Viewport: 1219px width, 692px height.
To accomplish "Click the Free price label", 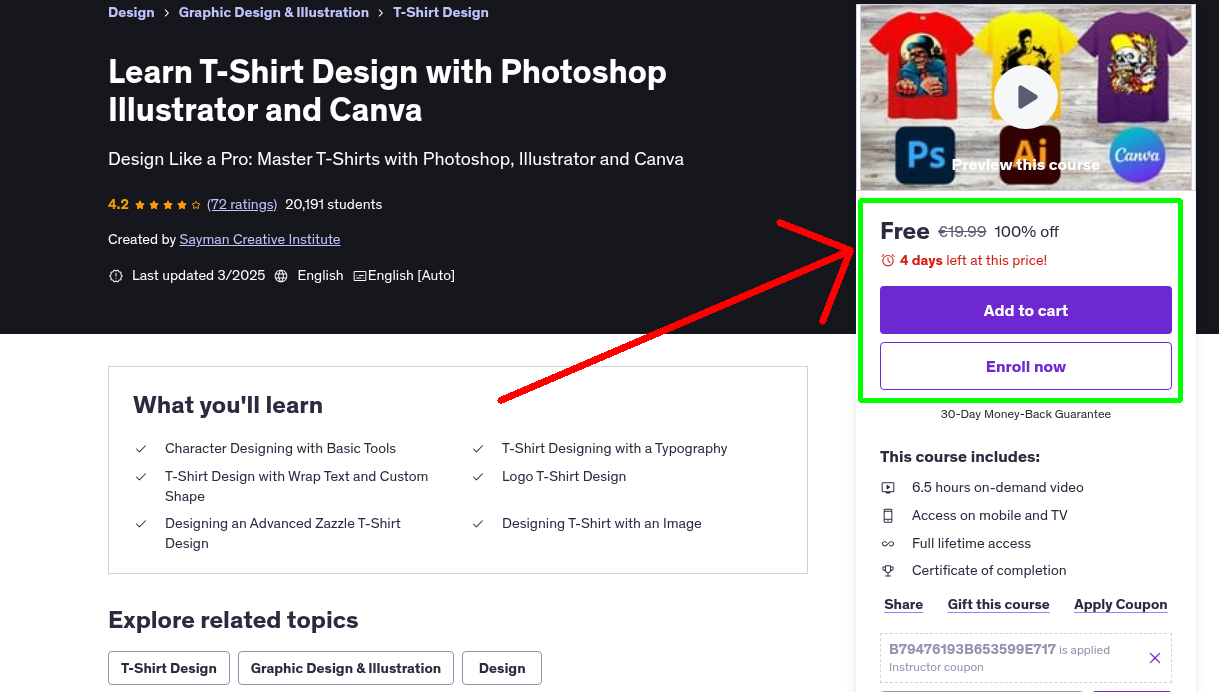I will click(905, 231).
